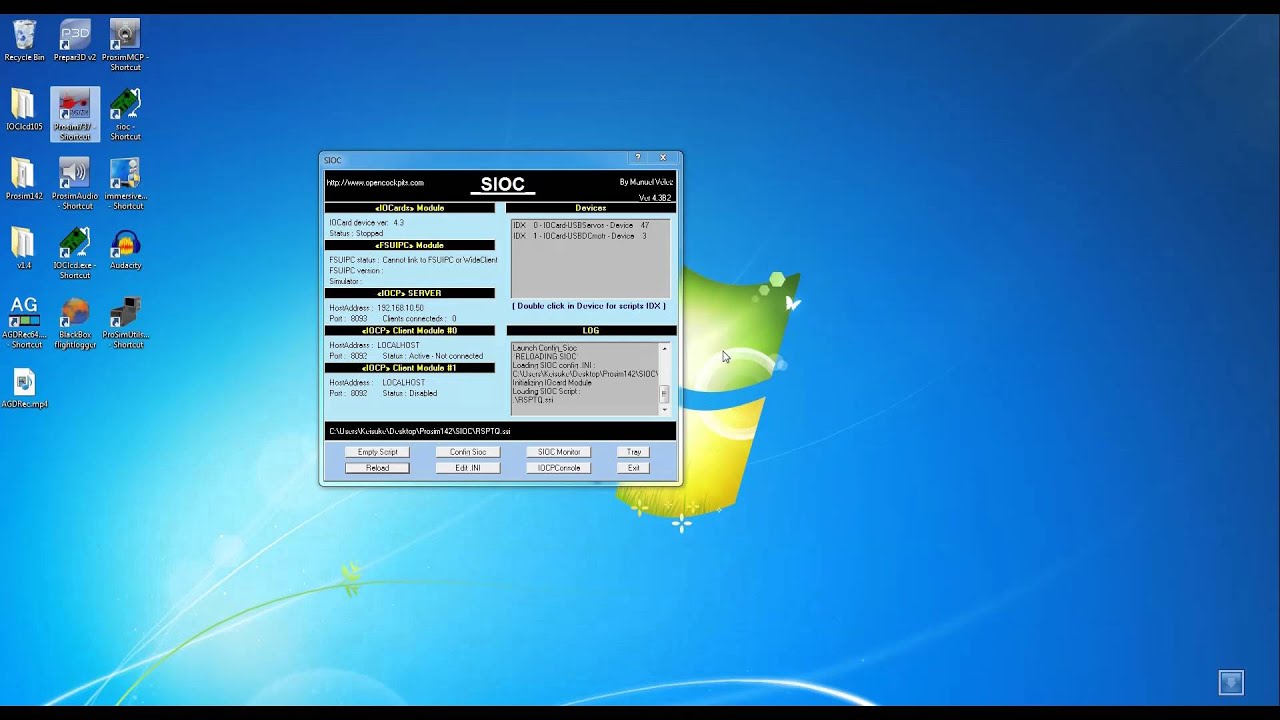Open the Prosim142 folder

(24, 180)
